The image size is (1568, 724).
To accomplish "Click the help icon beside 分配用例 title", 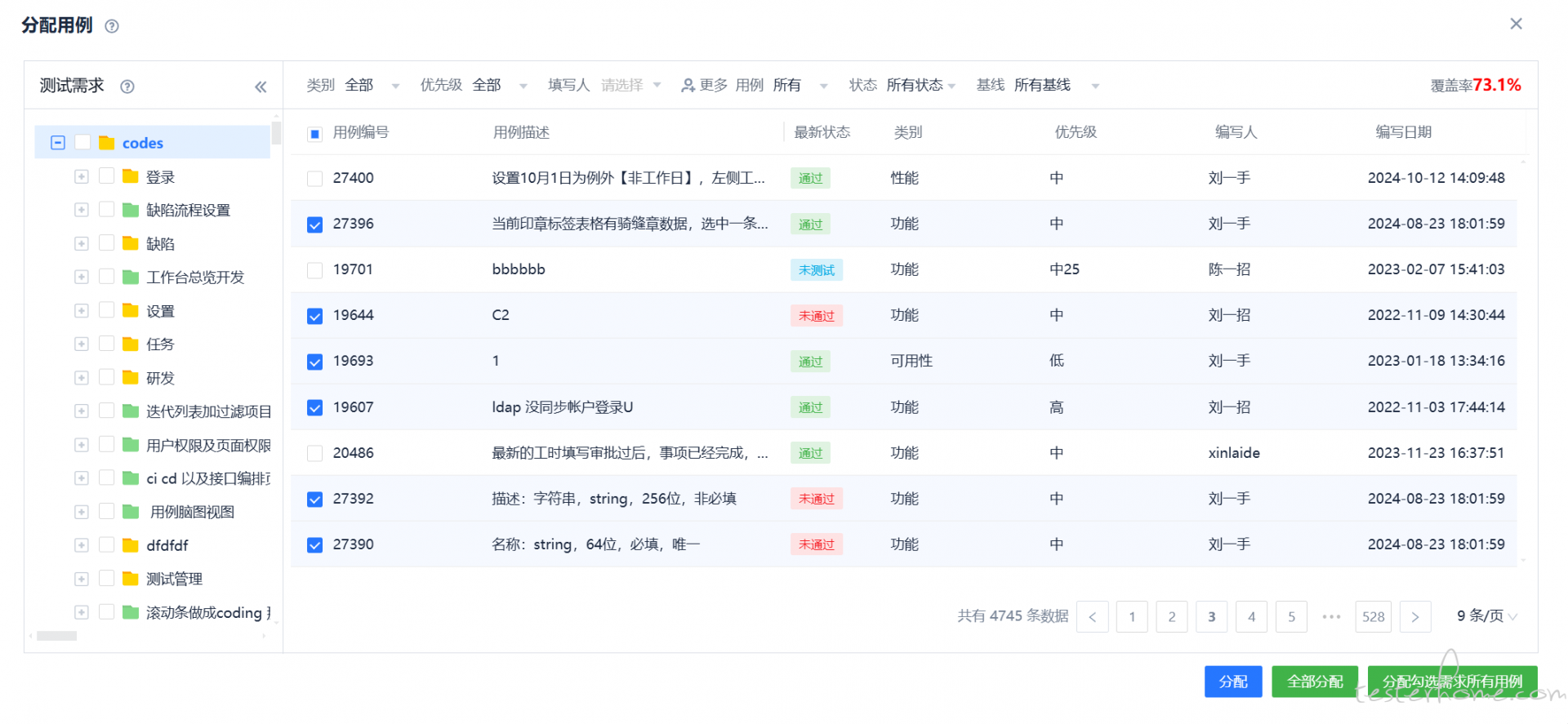I will click(112, 26).
